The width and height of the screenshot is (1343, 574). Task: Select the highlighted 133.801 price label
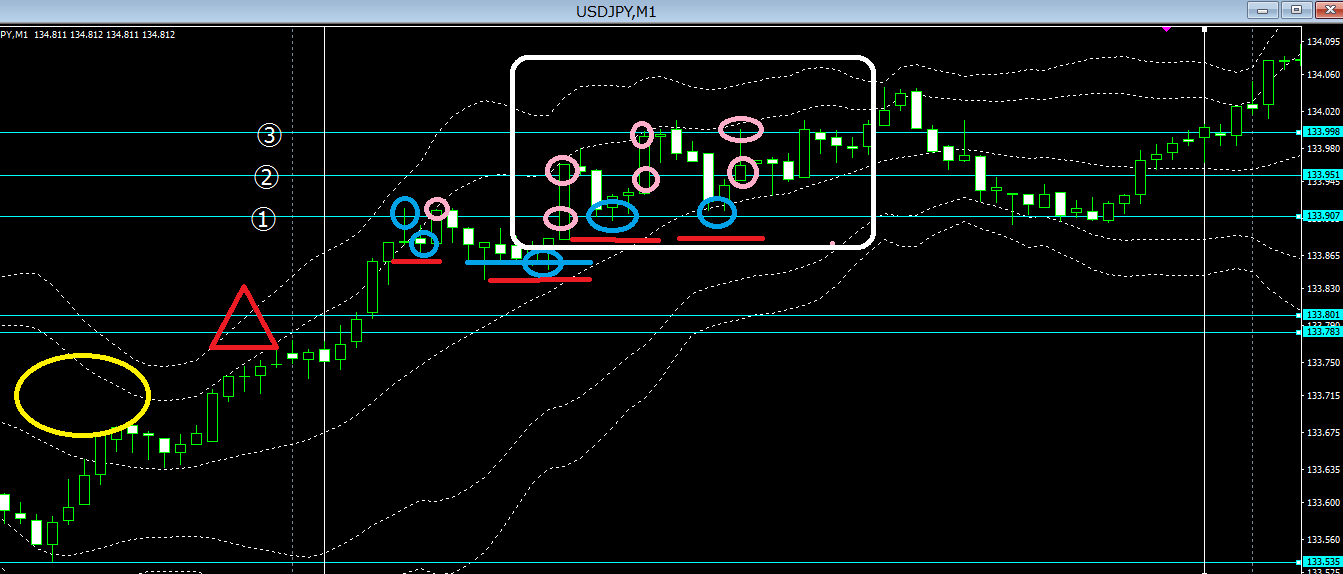[1324, 315]
